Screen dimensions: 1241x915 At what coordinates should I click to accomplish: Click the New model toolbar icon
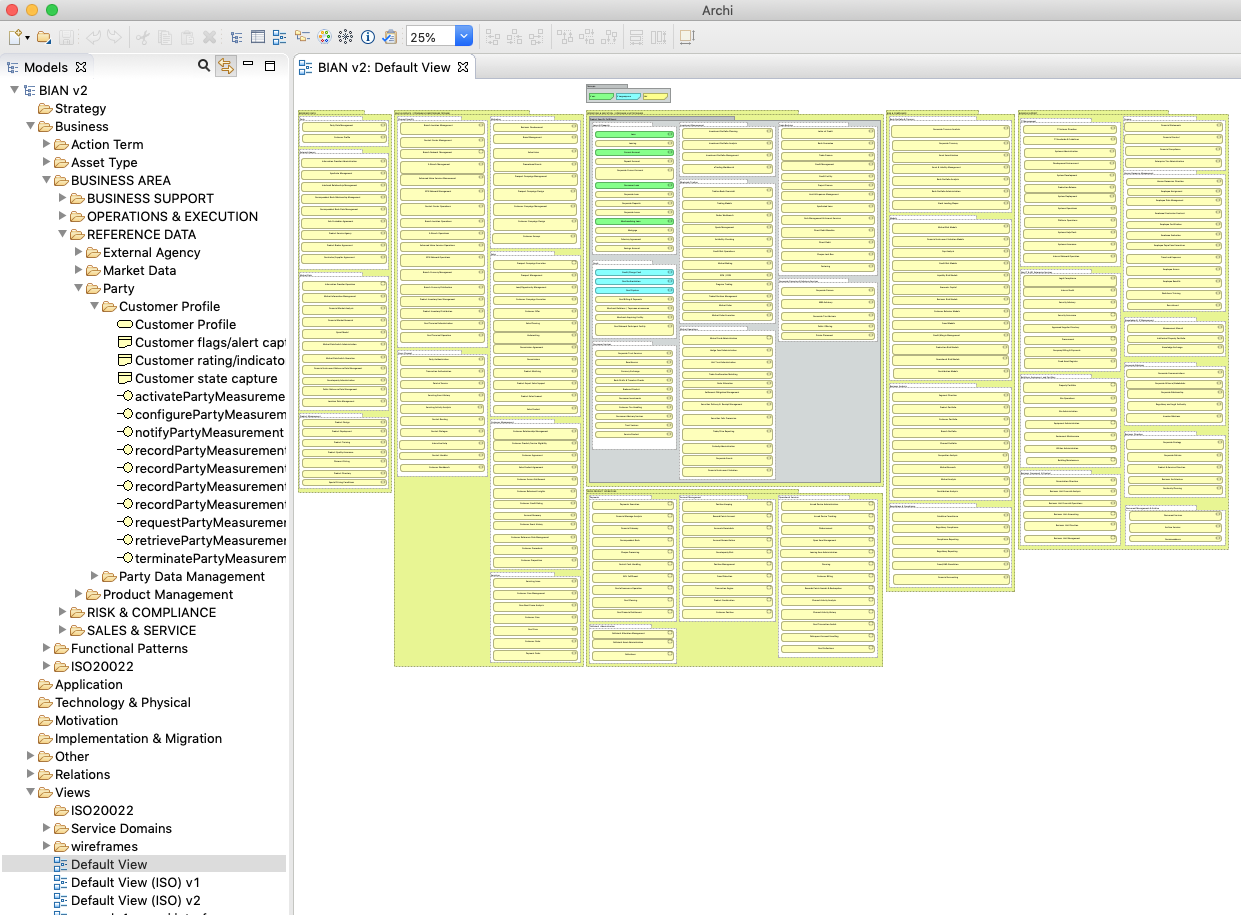coord(15,37)
